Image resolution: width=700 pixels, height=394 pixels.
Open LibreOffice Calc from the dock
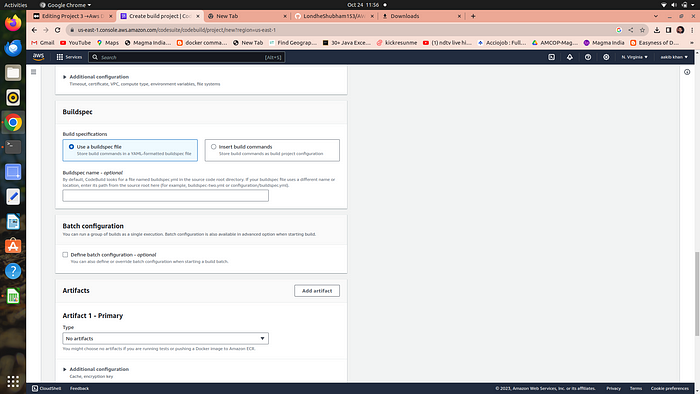(x=13, y=296)
